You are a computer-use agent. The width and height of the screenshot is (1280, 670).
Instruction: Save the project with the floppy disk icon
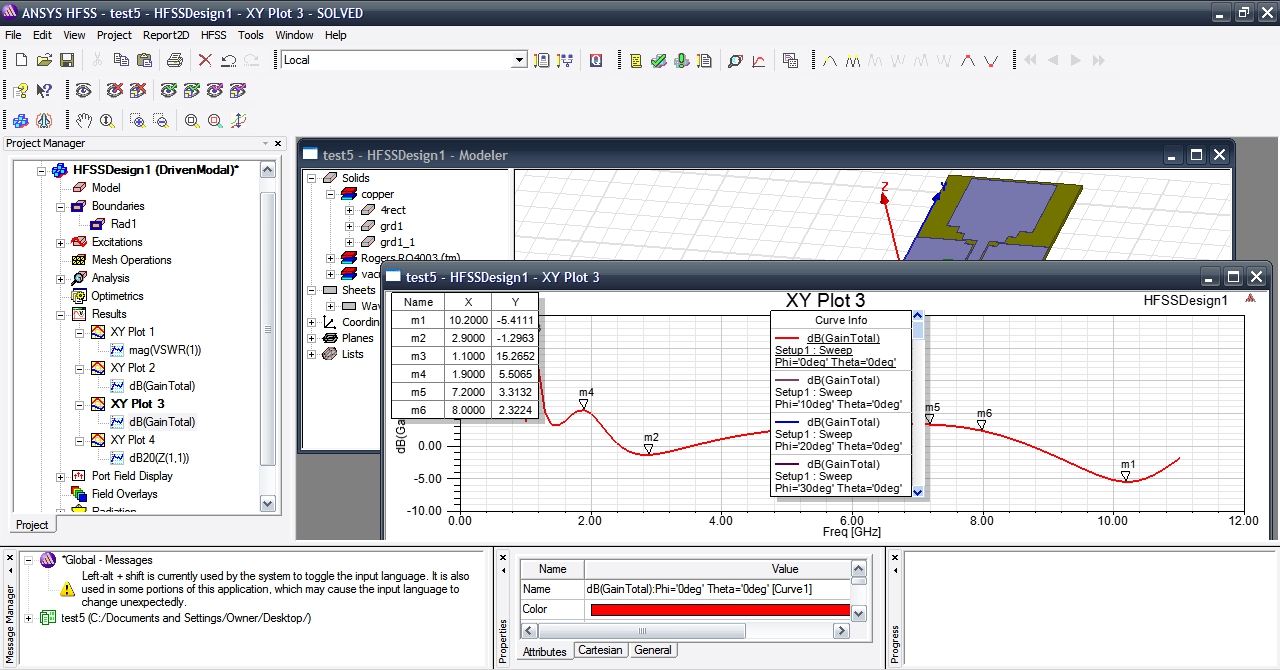(67, 60)
